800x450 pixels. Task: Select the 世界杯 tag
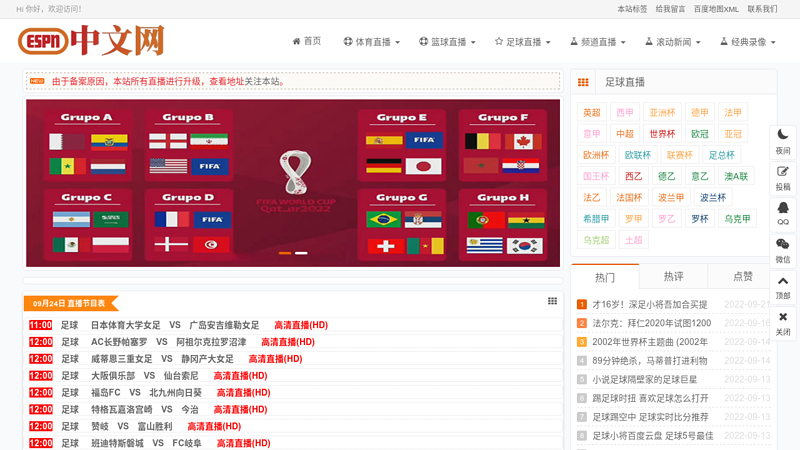[x=662, y=134]
